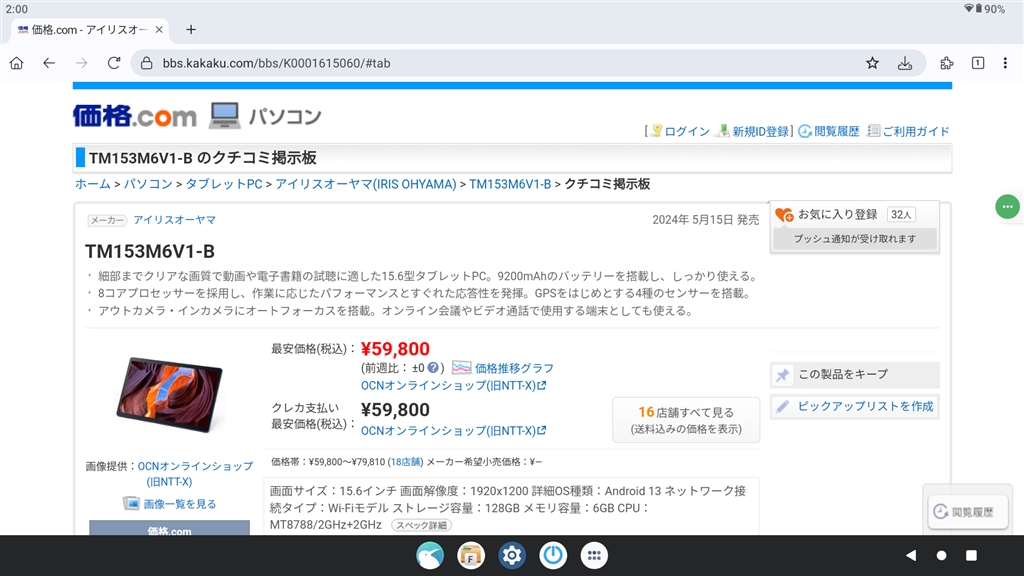Click the power icon in taskbar
The width and height of the screenshot is (1024, 576).
coord(553,555)
